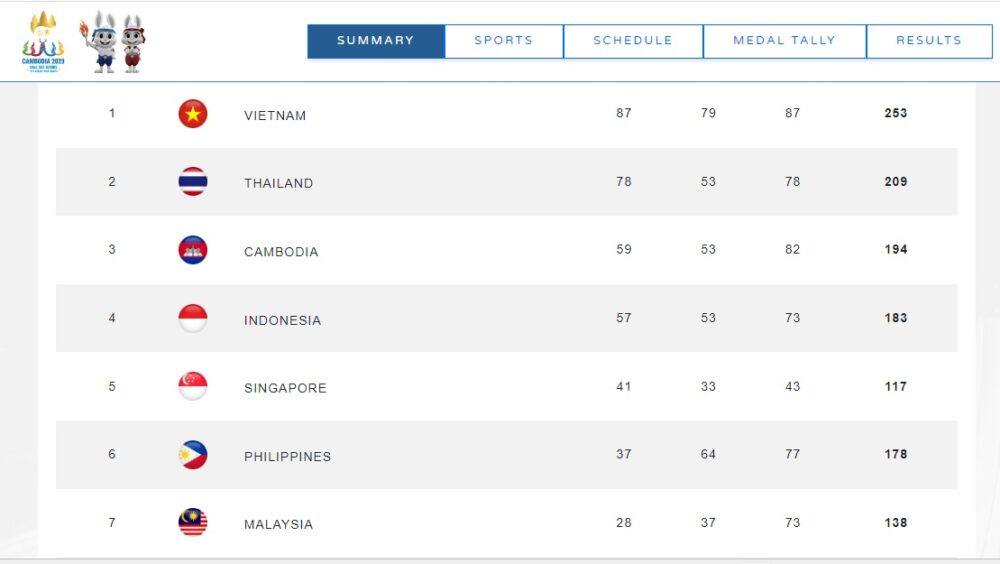Select the VIETNAM country name

(x=275, y=115)
